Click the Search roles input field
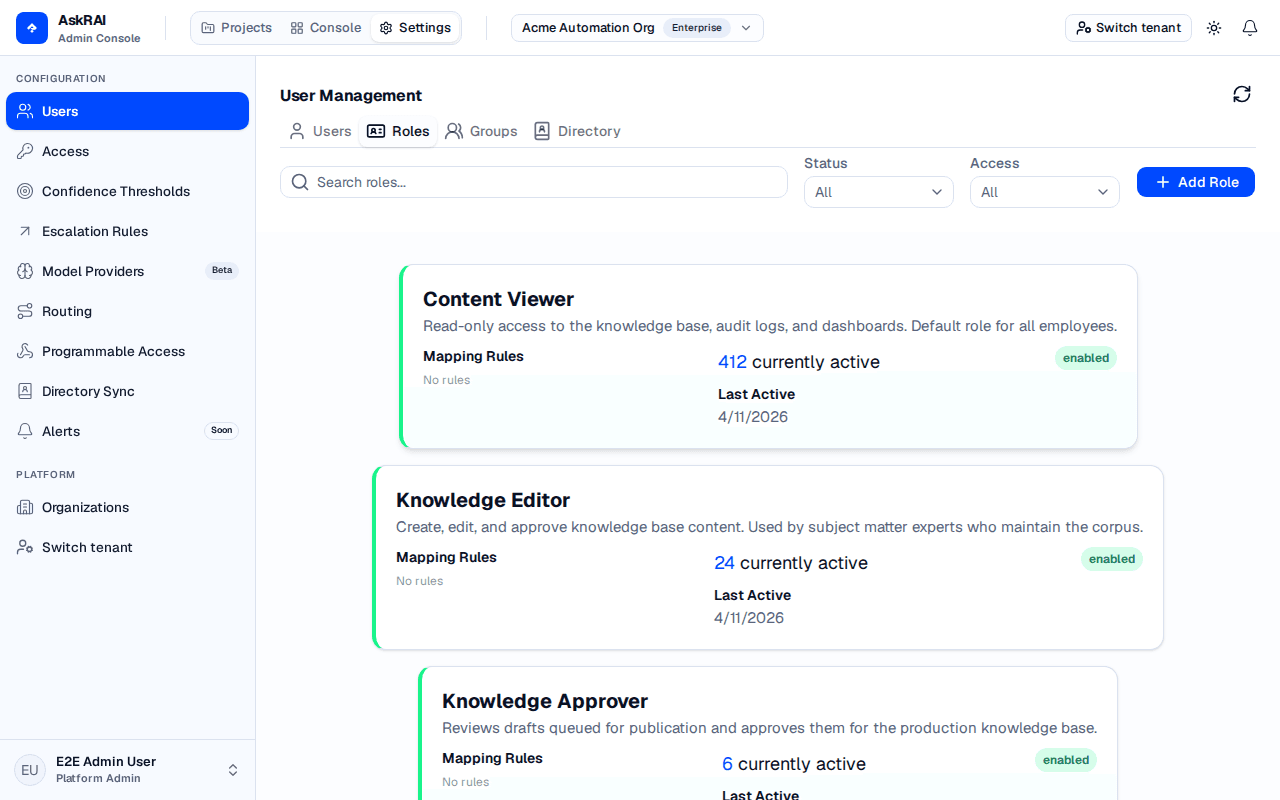The width and height of the screenshot is (1280, 800). (534, 182)
